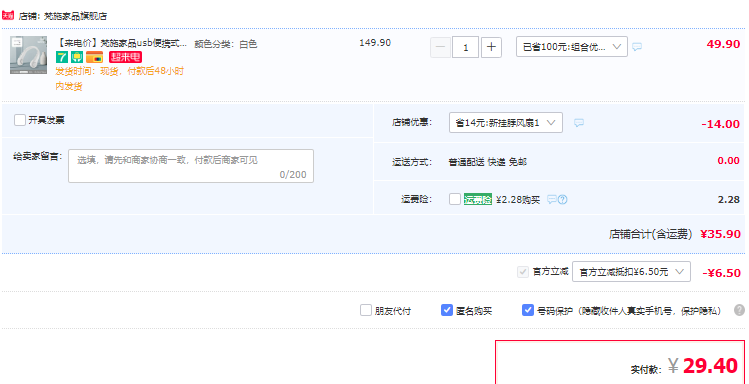
Task: Uncheck the 匿名购买 checkbox
Action: pos(447,310)
